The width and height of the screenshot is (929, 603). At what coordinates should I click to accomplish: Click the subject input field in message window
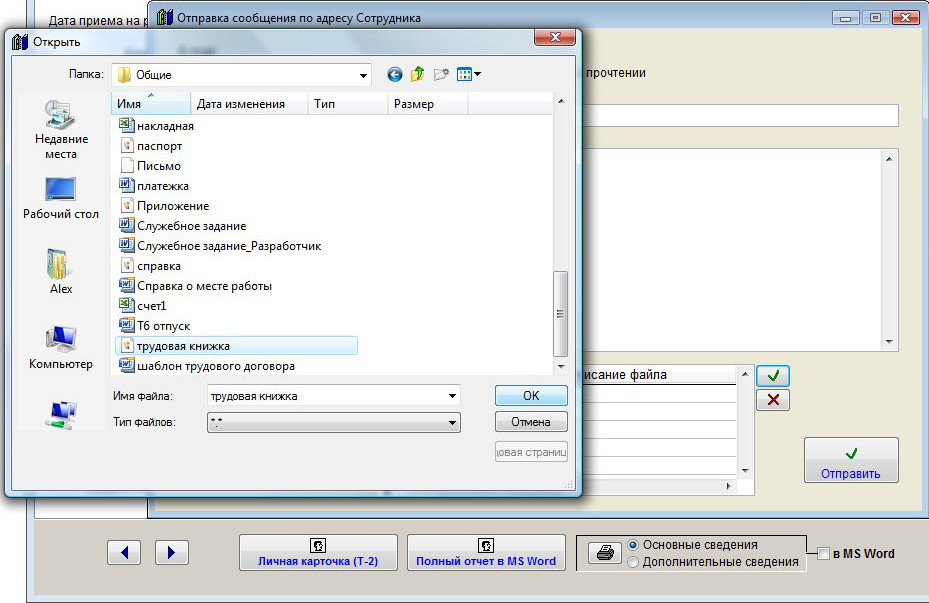point(741,115)
